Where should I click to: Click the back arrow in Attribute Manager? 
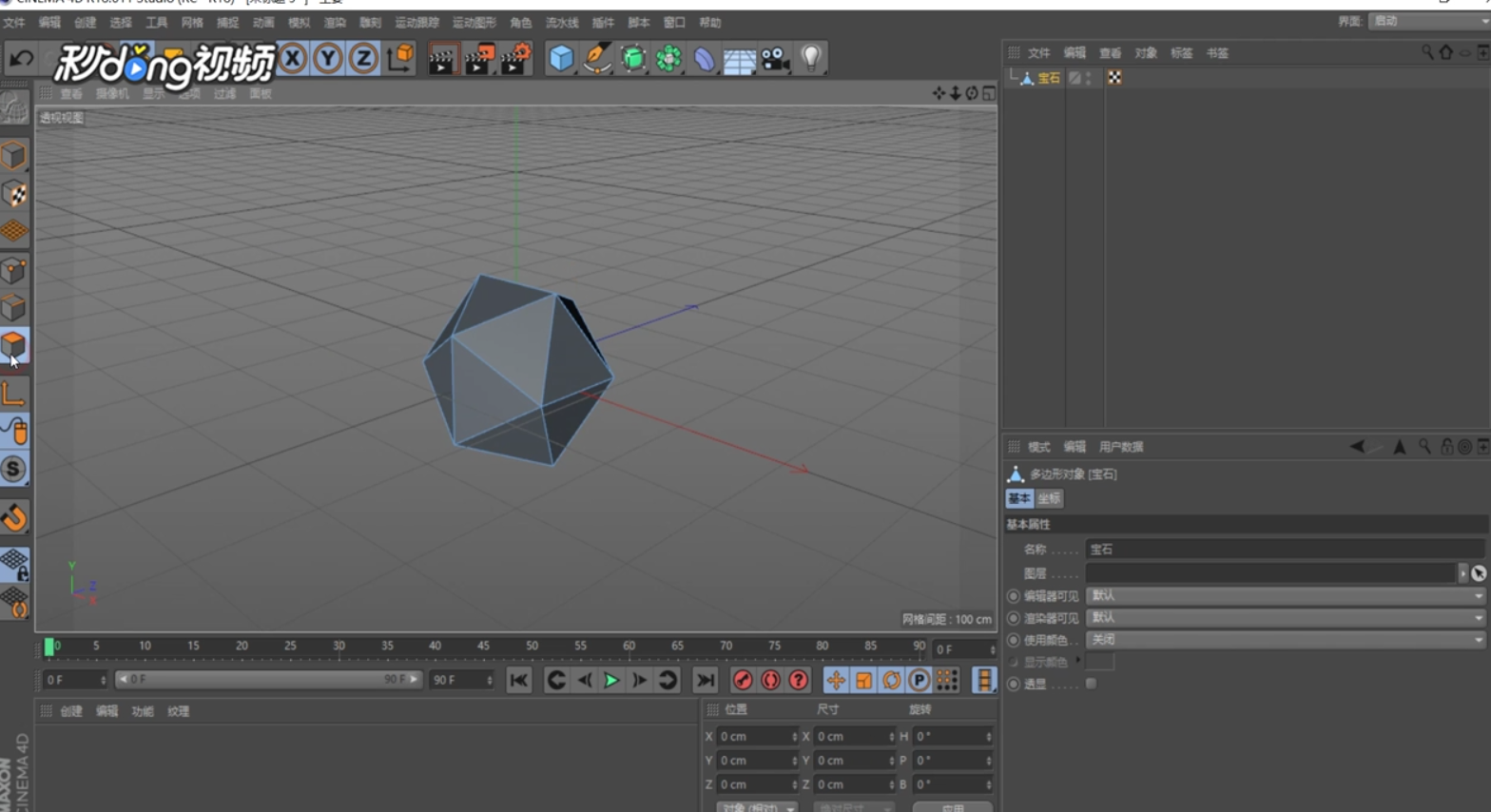tap(1357, 447)
